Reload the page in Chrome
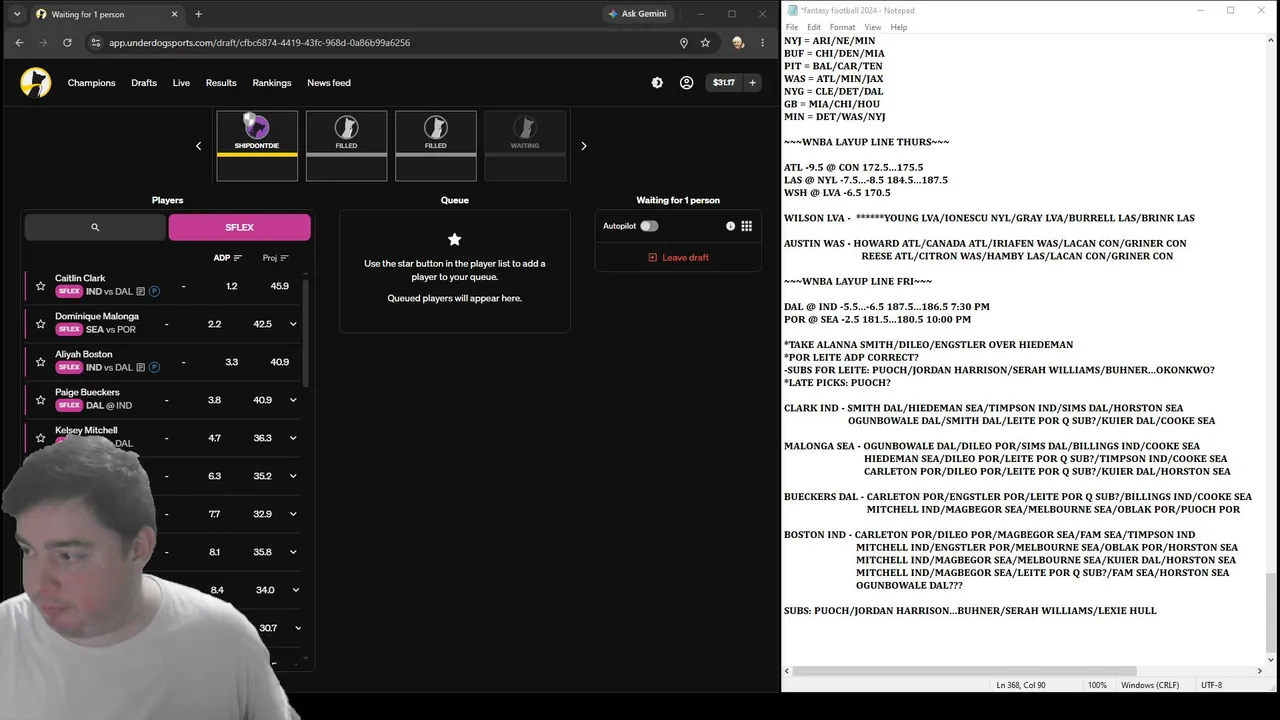The image size is (1280, 720). click(x=67, y=43)
